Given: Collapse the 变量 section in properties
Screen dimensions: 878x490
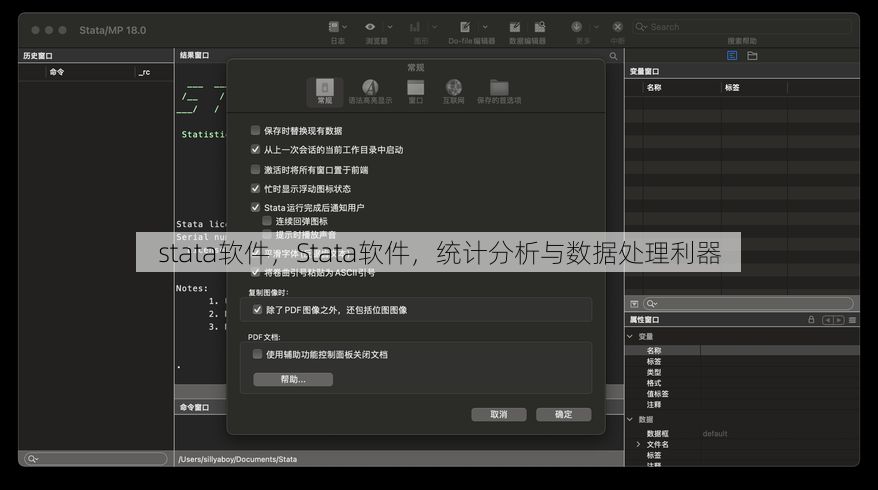Looking at the screenshot, I should pyautogui.click(x=630, y=337).
